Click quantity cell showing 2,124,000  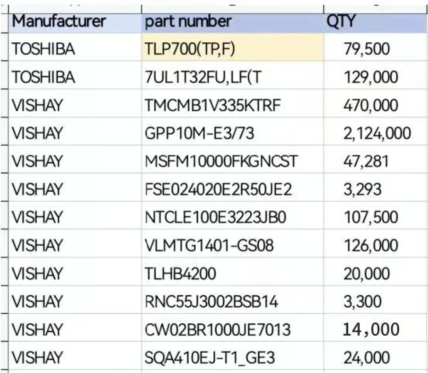(376, 131)
